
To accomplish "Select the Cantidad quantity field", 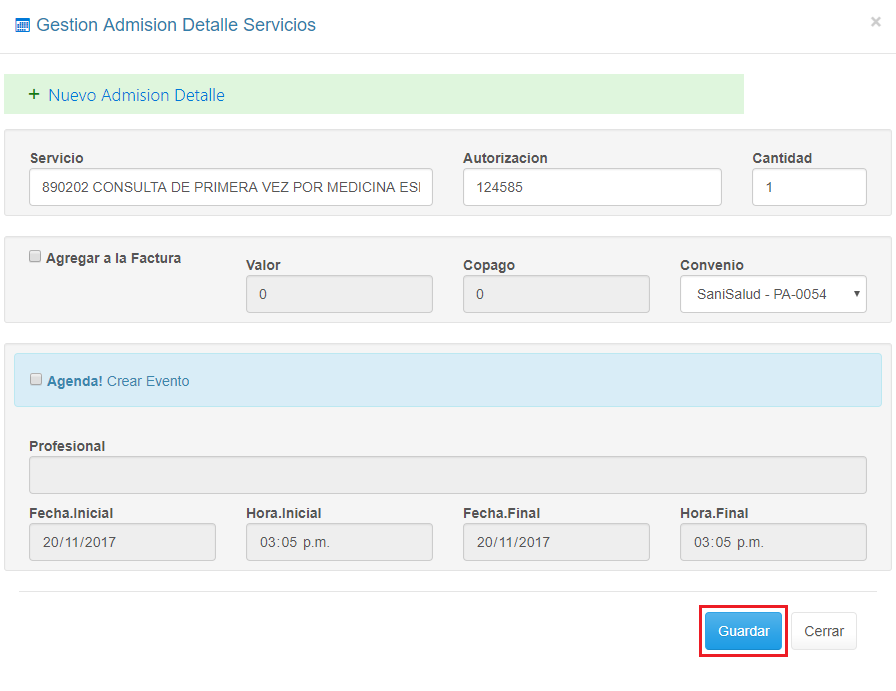I will pos(809,187).
